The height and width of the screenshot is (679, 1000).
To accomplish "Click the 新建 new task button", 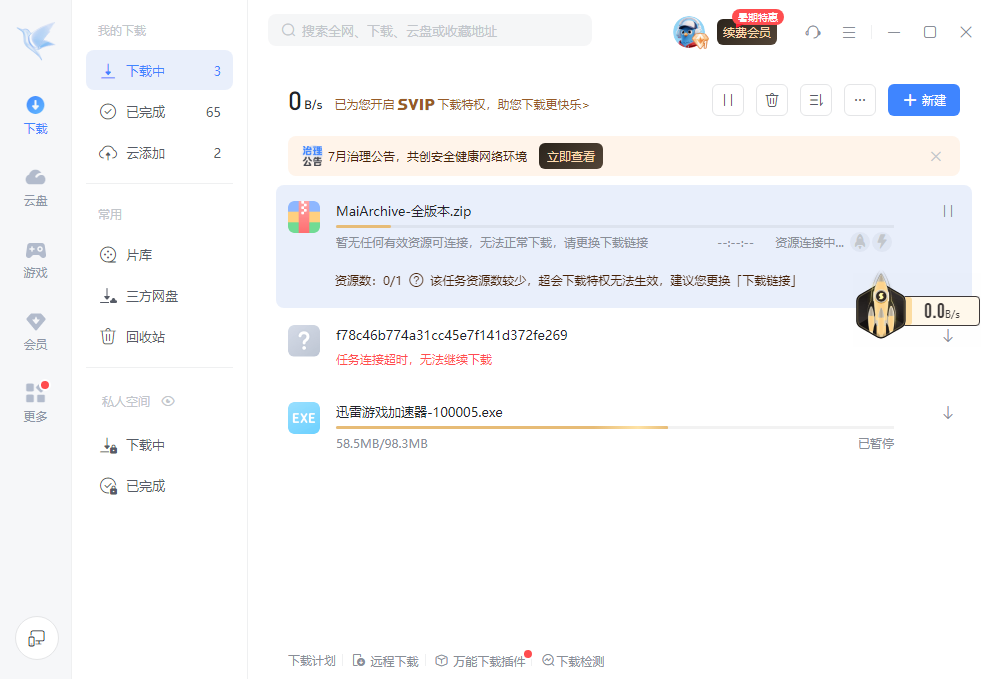I will tap(923, 100).
